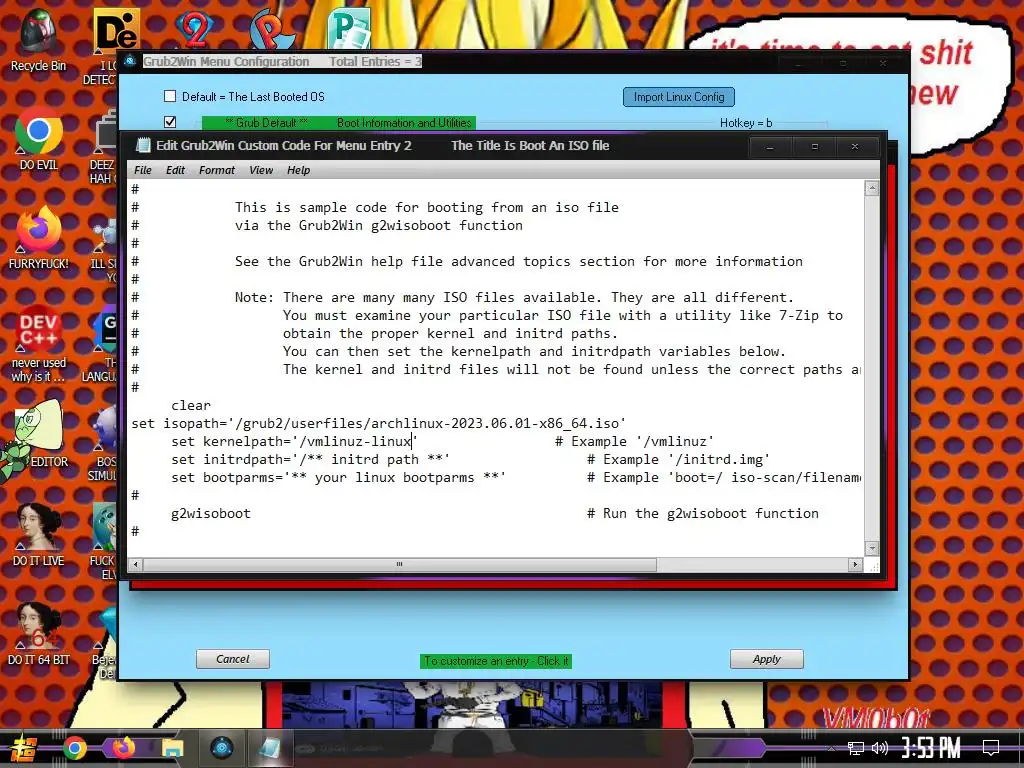Click the '# Example '/vmlinuz'' comment
This screenshot has height=768, width=1024.
(x=634, y=441)
